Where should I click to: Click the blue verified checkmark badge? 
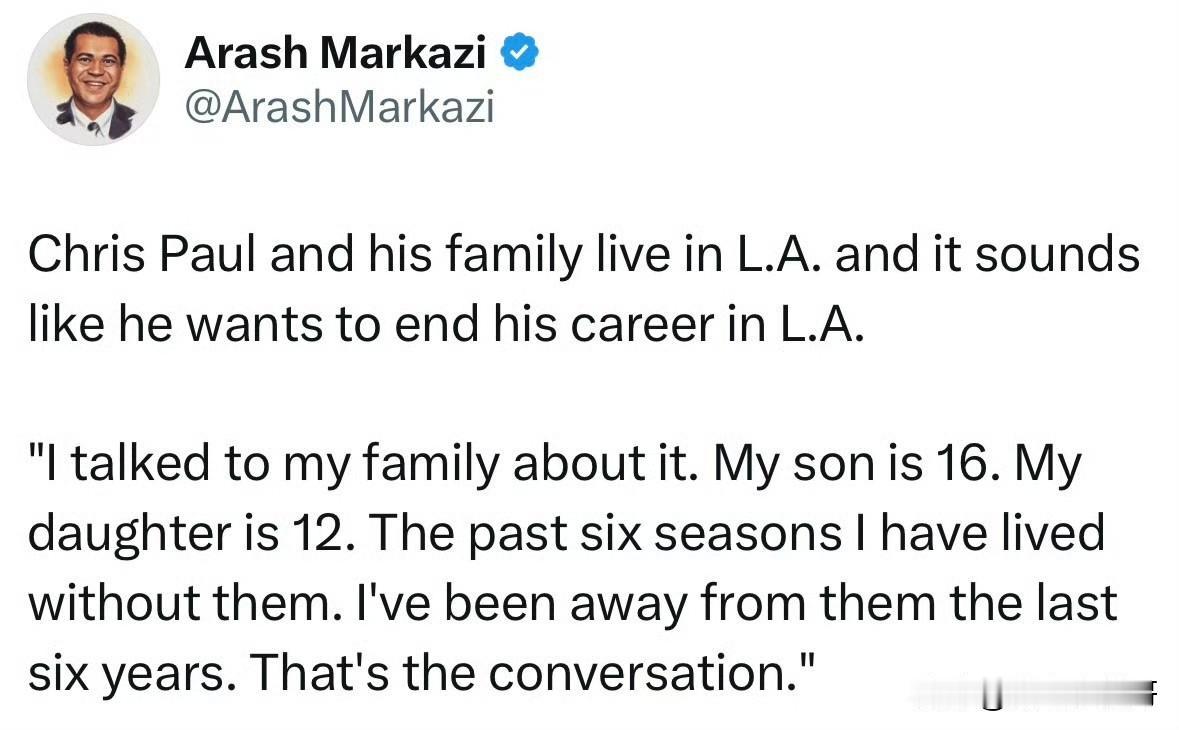coord(520,53)
